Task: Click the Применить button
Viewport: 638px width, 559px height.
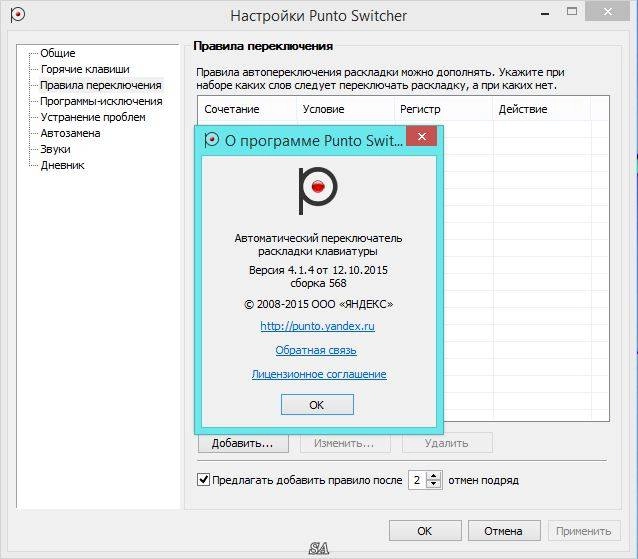Action: [583, 531]
